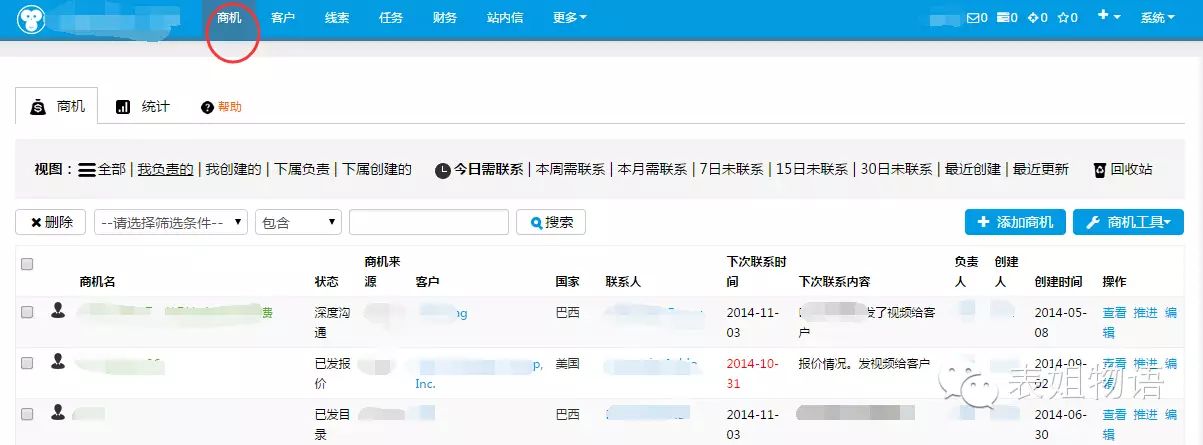Filter by 下属负责 view
The width and height of the screenshot is (1203, 445).
302,169
